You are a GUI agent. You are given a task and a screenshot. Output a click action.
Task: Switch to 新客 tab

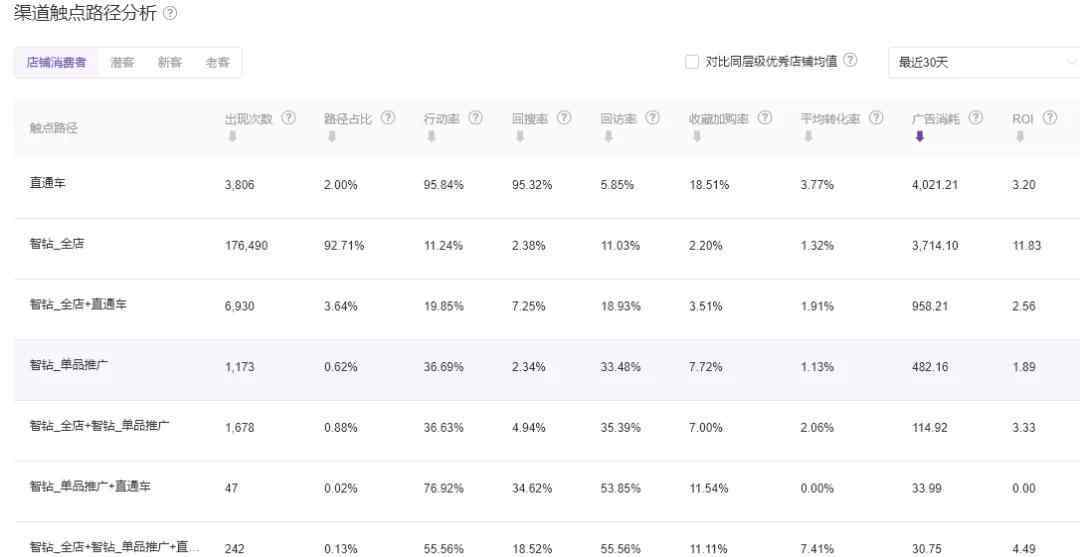tap(170, 62)
